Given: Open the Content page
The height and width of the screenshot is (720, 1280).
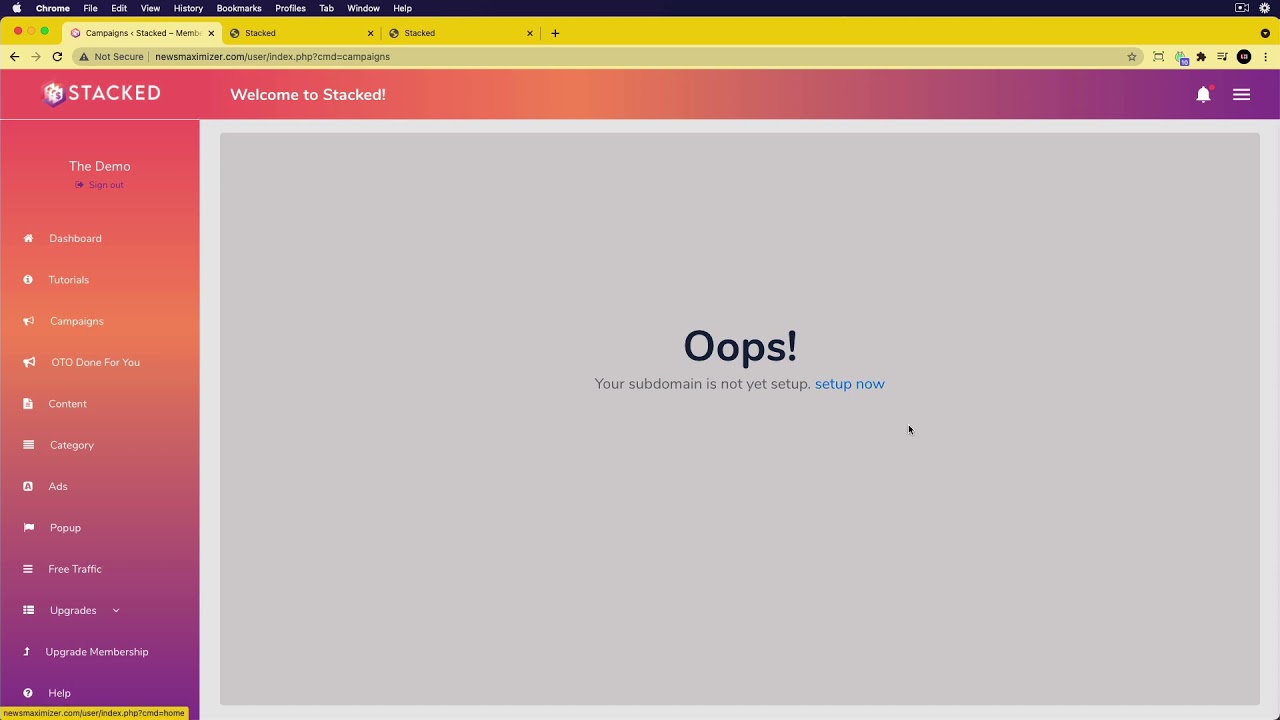Looking at the screenshot, I should click(68, 404).
